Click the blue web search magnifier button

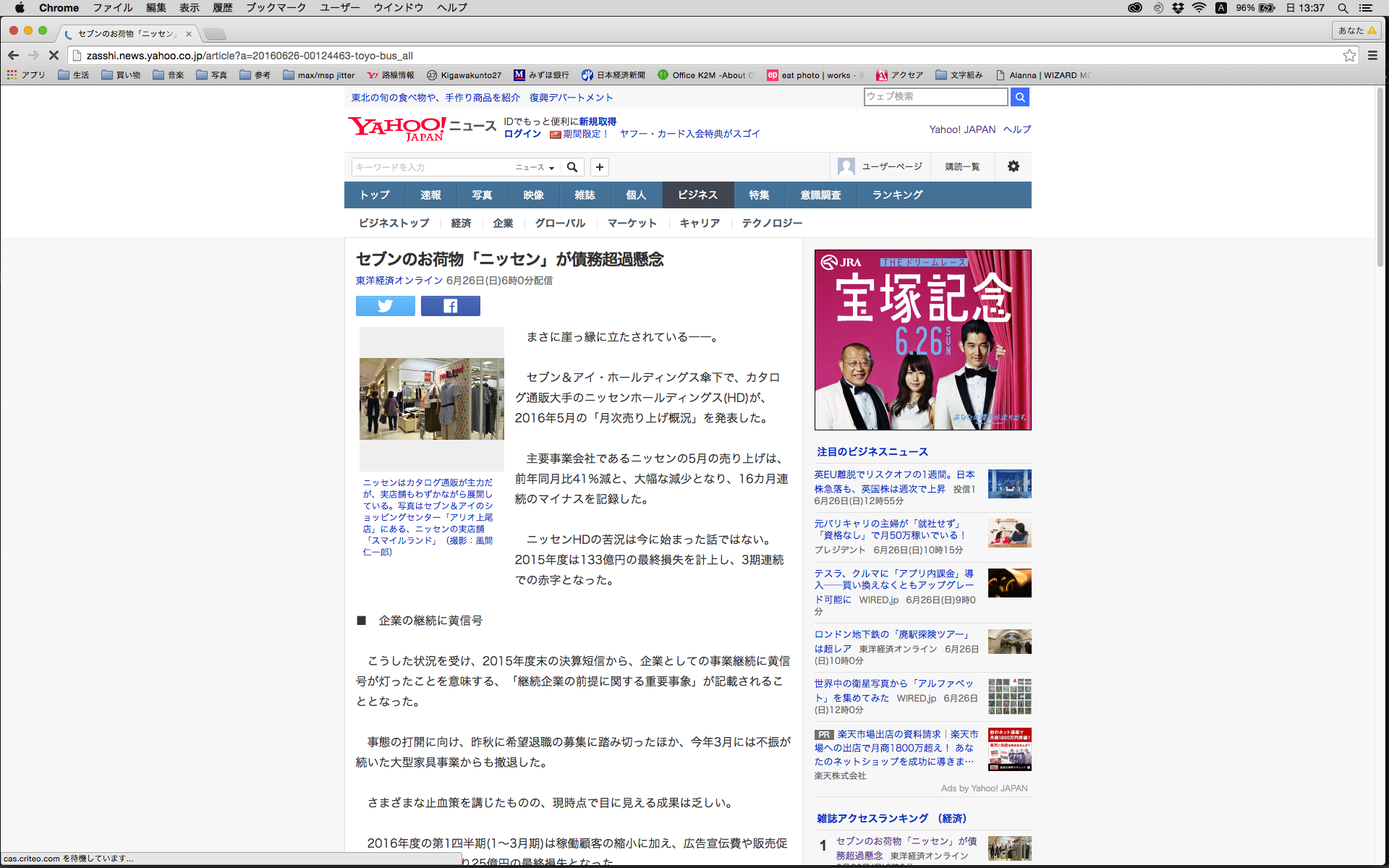click(1020, 97)
